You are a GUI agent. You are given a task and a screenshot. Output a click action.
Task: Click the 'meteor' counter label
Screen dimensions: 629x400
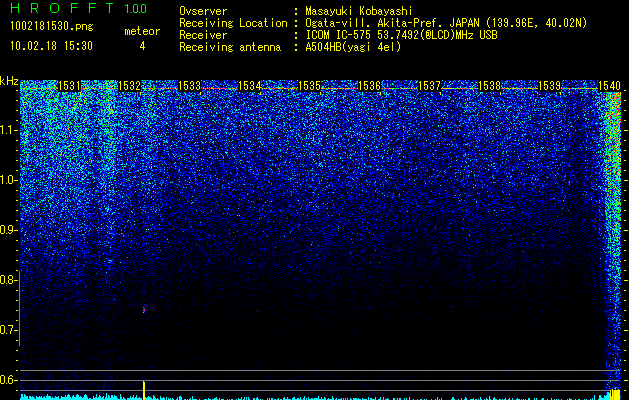click(142, 31)
